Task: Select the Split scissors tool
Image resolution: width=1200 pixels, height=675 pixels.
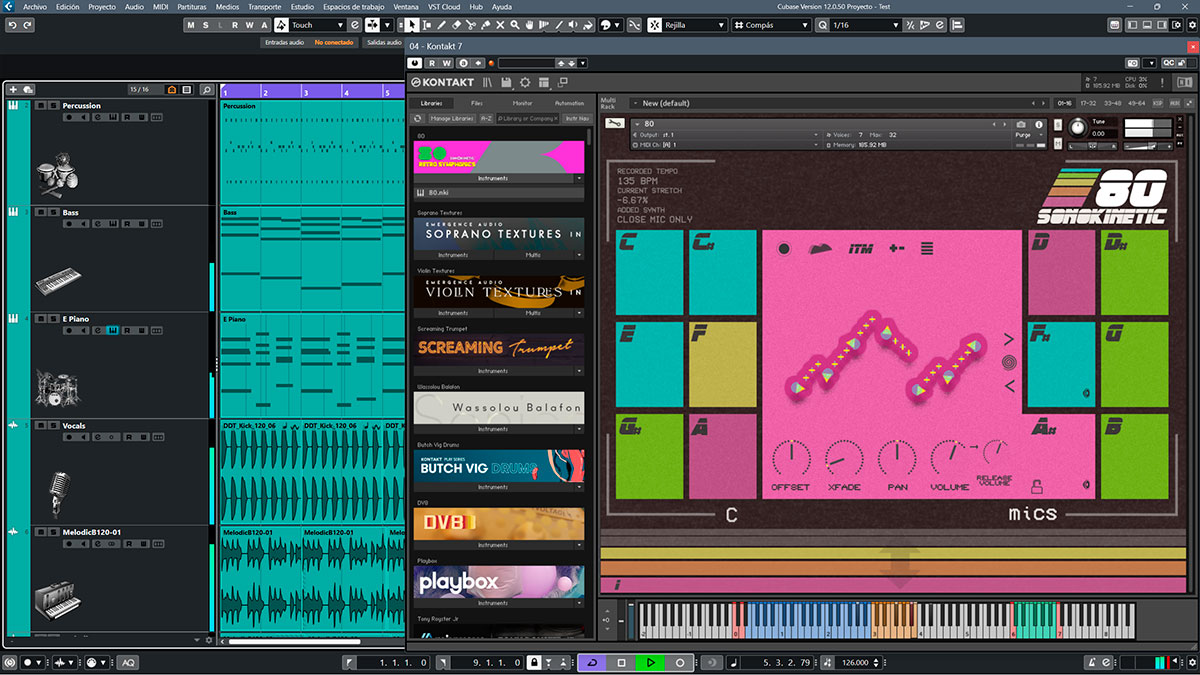Action: pos(471,25)
